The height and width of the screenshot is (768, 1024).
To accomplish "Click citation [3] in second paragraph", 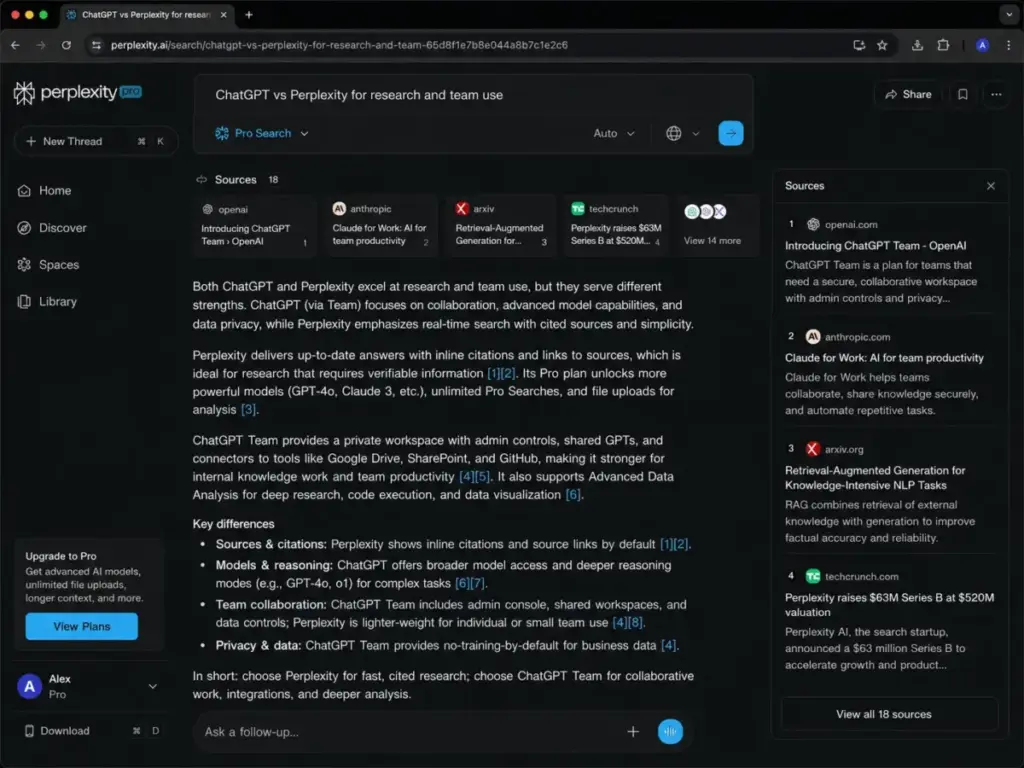I will coord(249,409).
